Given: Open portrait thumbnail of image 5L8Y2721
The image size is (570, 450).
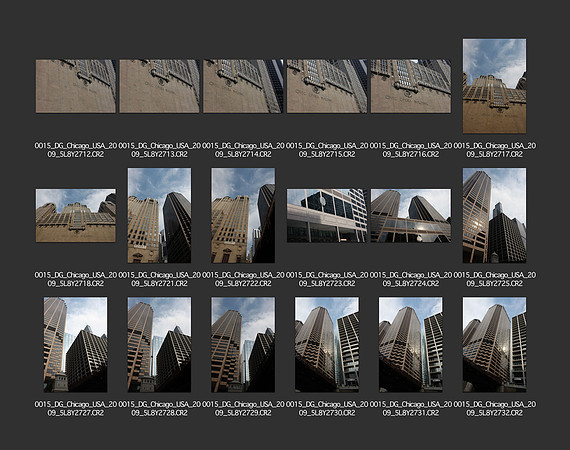Looking at the screenshot, I should [x=160, y=216].
